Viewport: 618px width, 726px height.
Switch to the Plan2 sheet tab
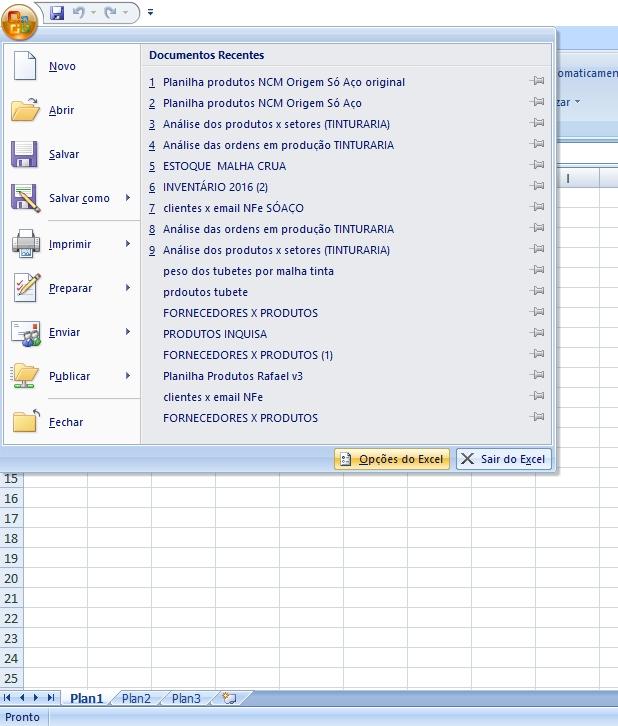(136, 698)
